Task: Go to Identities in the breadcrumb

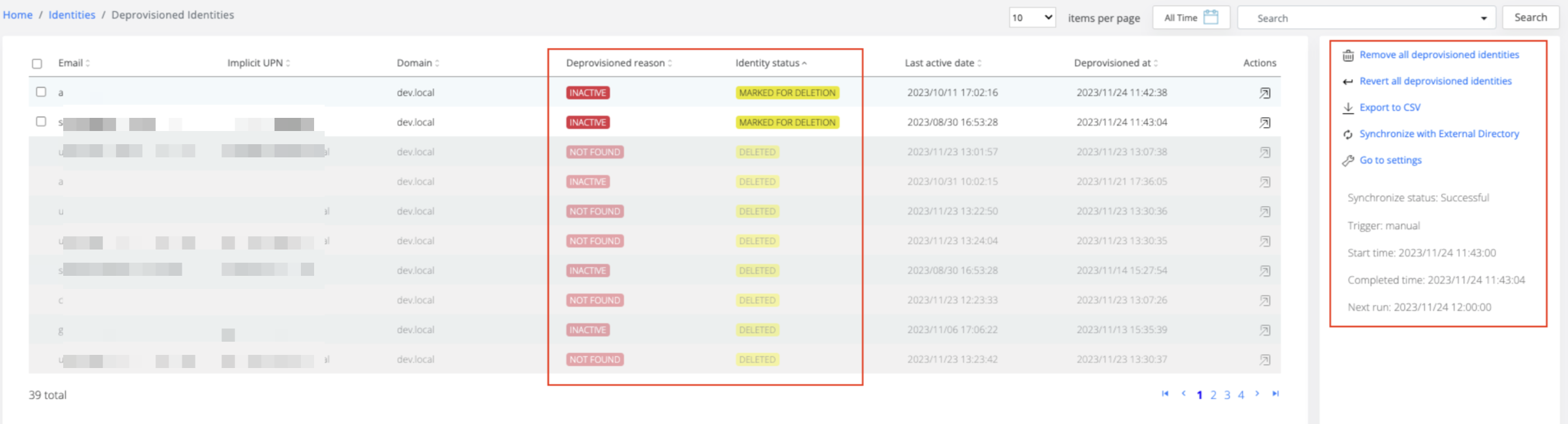Action: point(72,15)
